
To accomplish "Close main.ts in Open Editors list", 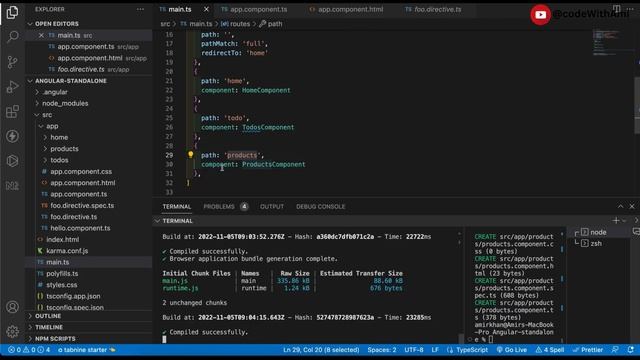I will 41,36.
